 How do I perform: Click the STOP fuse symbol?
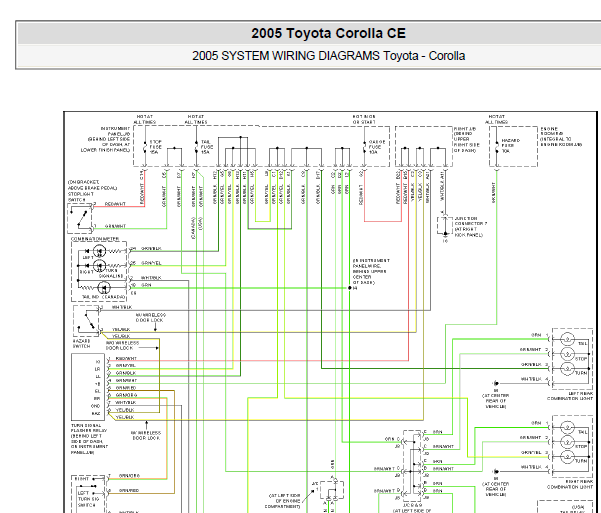(145, 147)
